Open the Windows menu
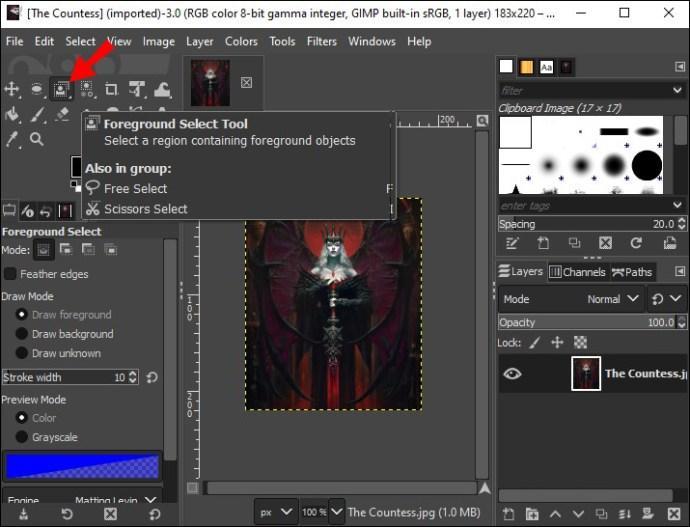The image size is (690, 527). coord(372,41)
